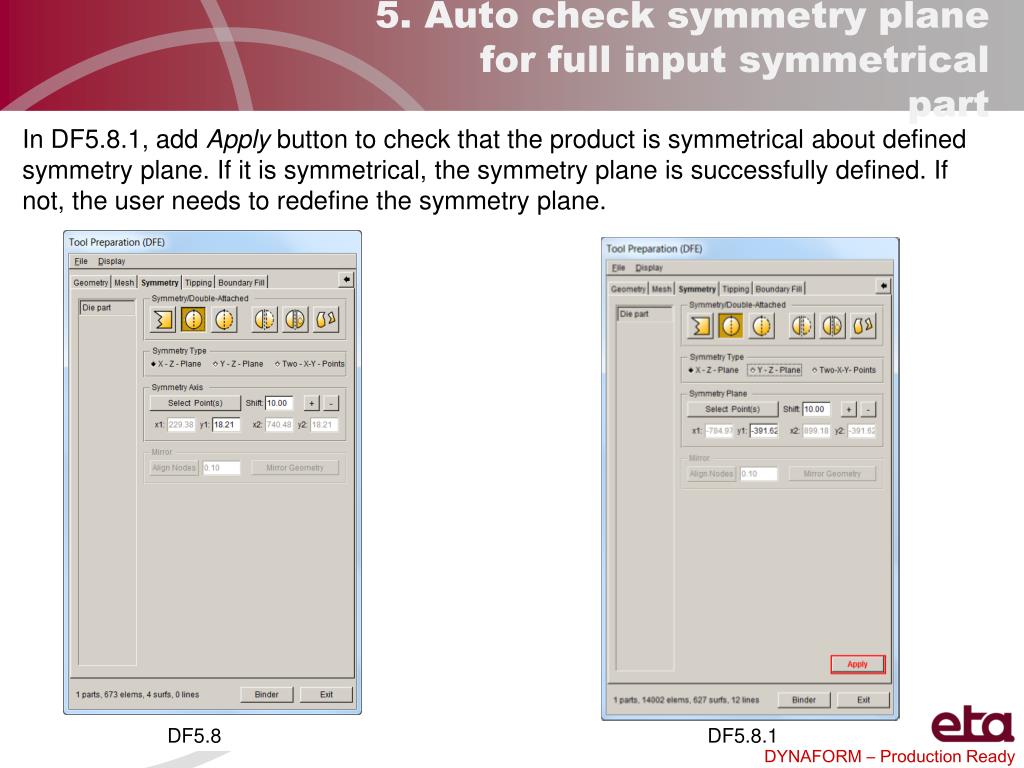Select Y-Z-Plane radio in DF5.8 dialog
Image resolution: width=1024 pixels, height=768 pixels.
coord(238,364)
